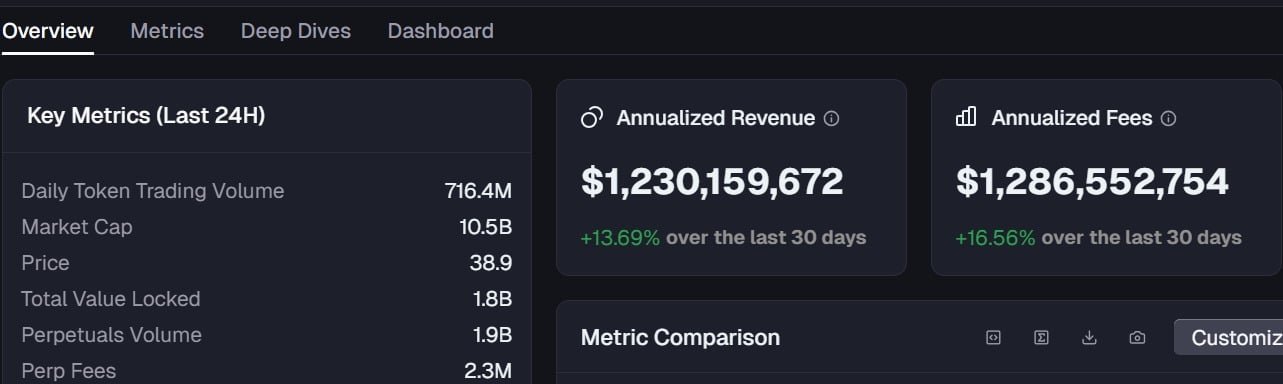1283x384 pixels.
Task: Download the Metric Comparison data
Action: pyautogui.click(x=1089, y=338)
